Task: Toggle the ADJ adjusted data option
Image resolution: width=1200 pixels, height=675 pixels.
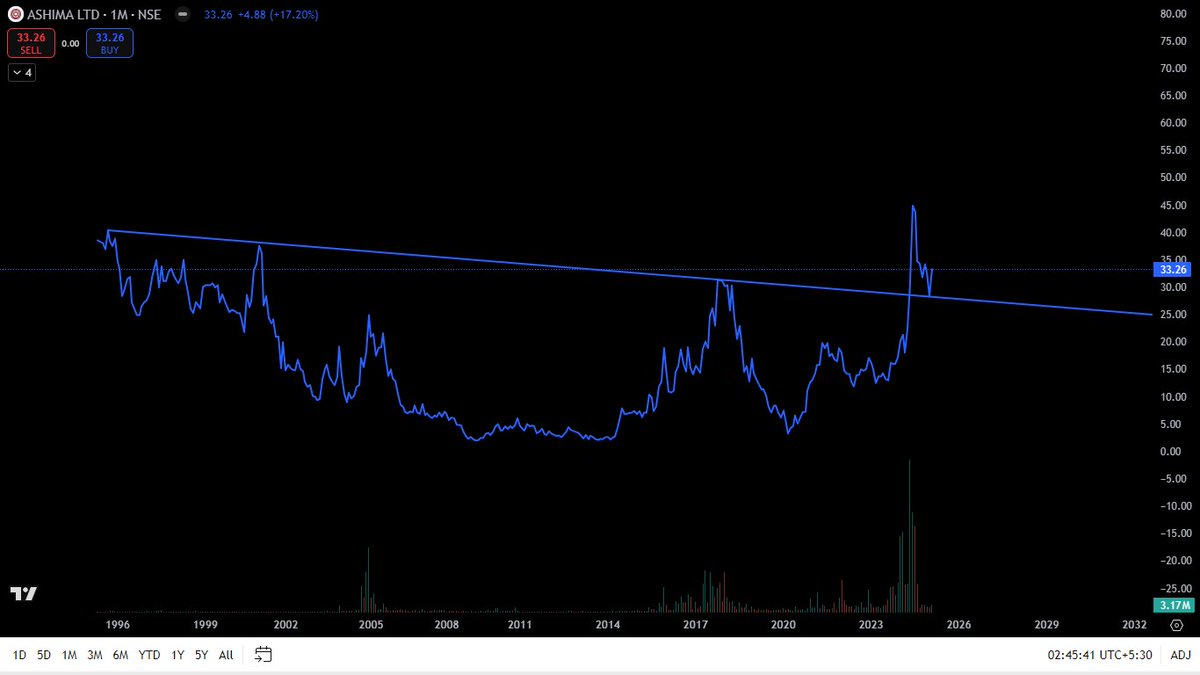Action: coord(1180,655)
